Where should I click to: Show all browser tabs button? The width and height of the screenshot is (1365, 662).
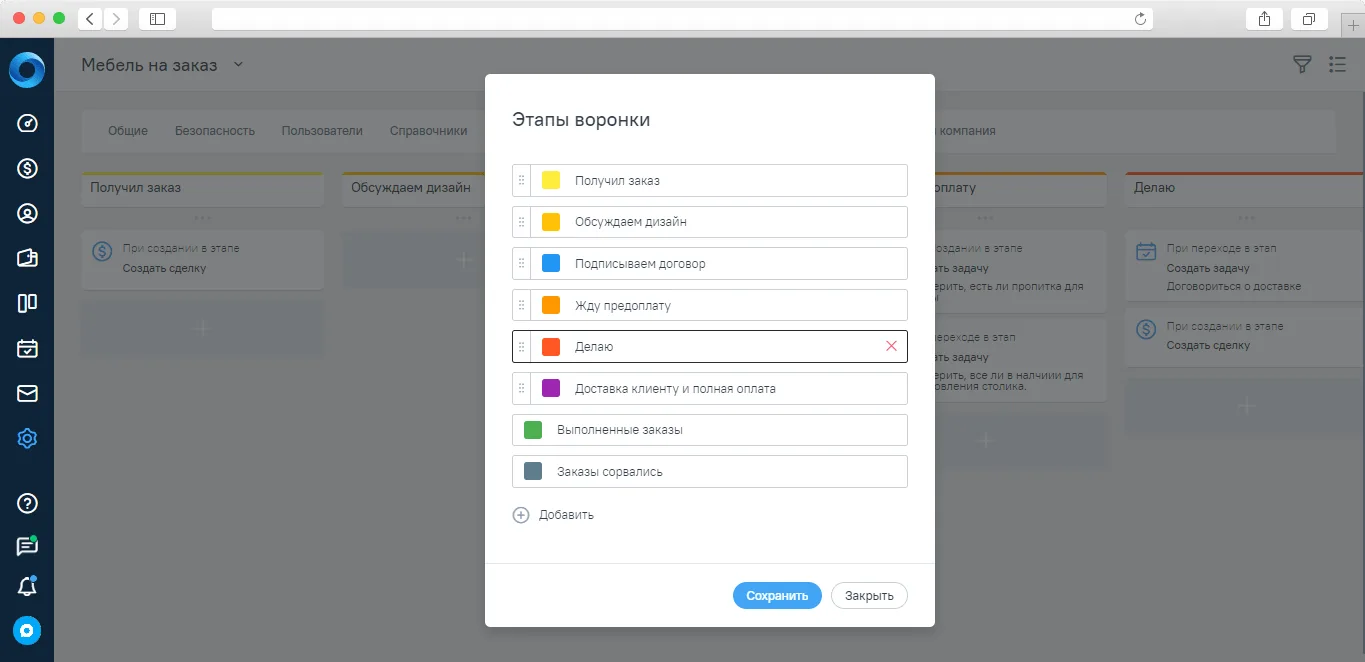[x=1309, y=18]
